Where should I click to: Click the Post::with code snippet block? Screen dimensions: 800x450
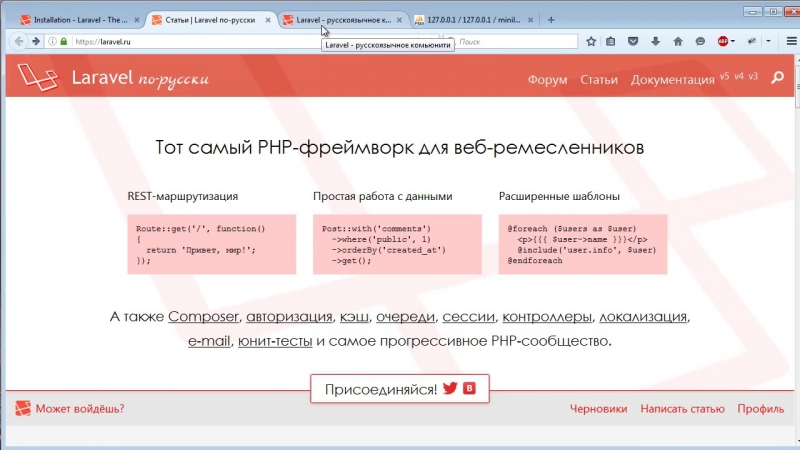tap(397, 244)
